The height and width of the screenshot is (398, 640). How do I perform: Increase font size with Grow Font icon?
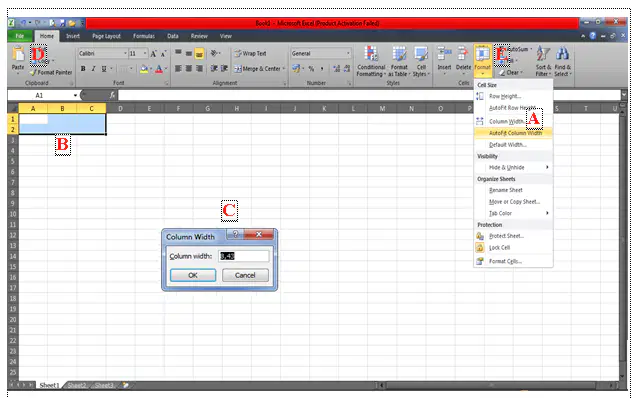click(153, 53)
